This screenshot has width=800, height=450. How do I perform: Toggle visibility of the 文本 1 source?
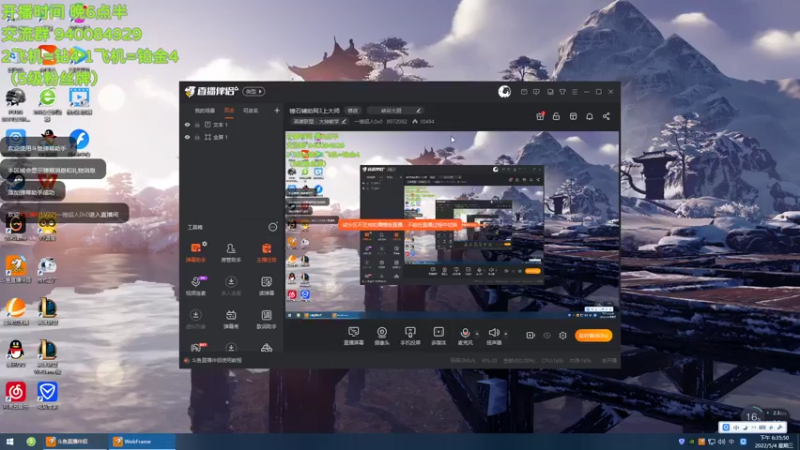point(187,124)
